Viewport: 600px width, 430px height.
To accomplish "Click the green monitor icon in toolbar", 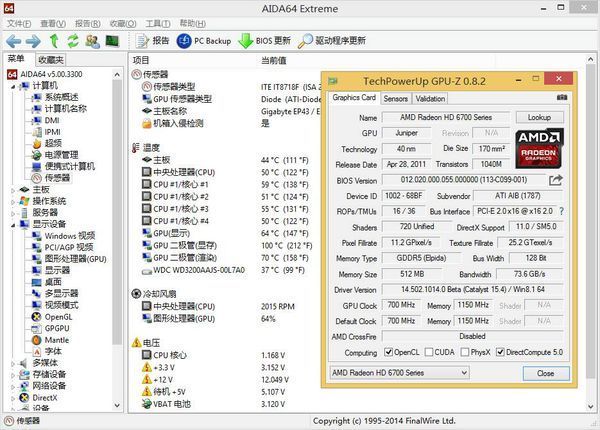I will (112, 41).
